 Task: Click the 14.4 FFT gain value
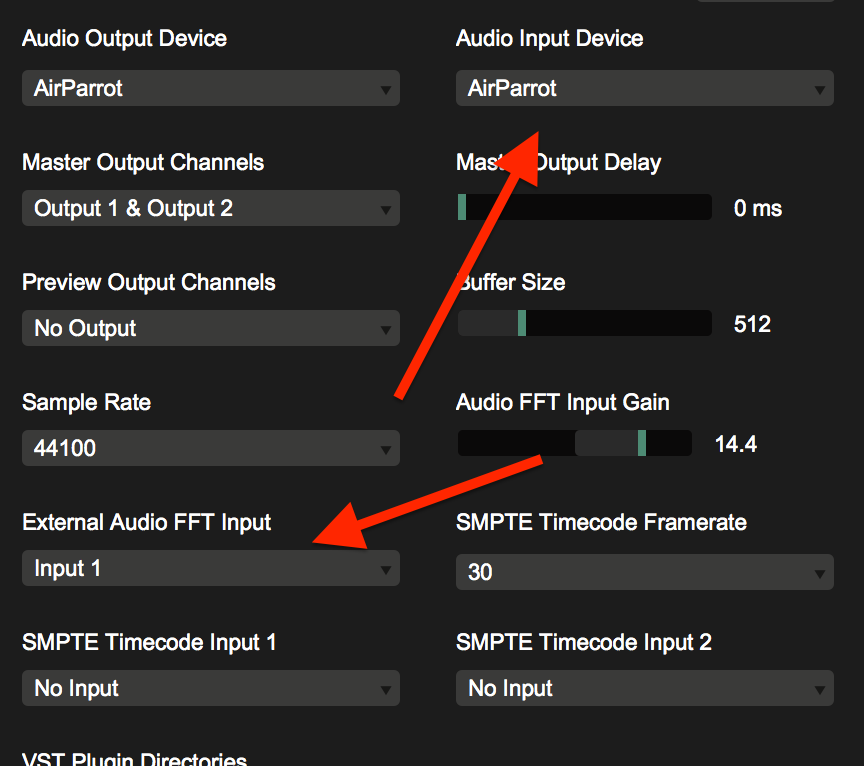tap(736, 444)
